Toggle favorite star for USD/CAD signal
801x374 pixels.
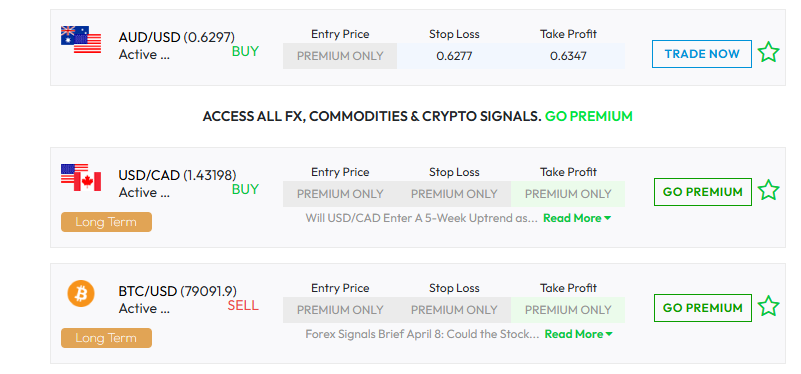[x=768, y=191]
